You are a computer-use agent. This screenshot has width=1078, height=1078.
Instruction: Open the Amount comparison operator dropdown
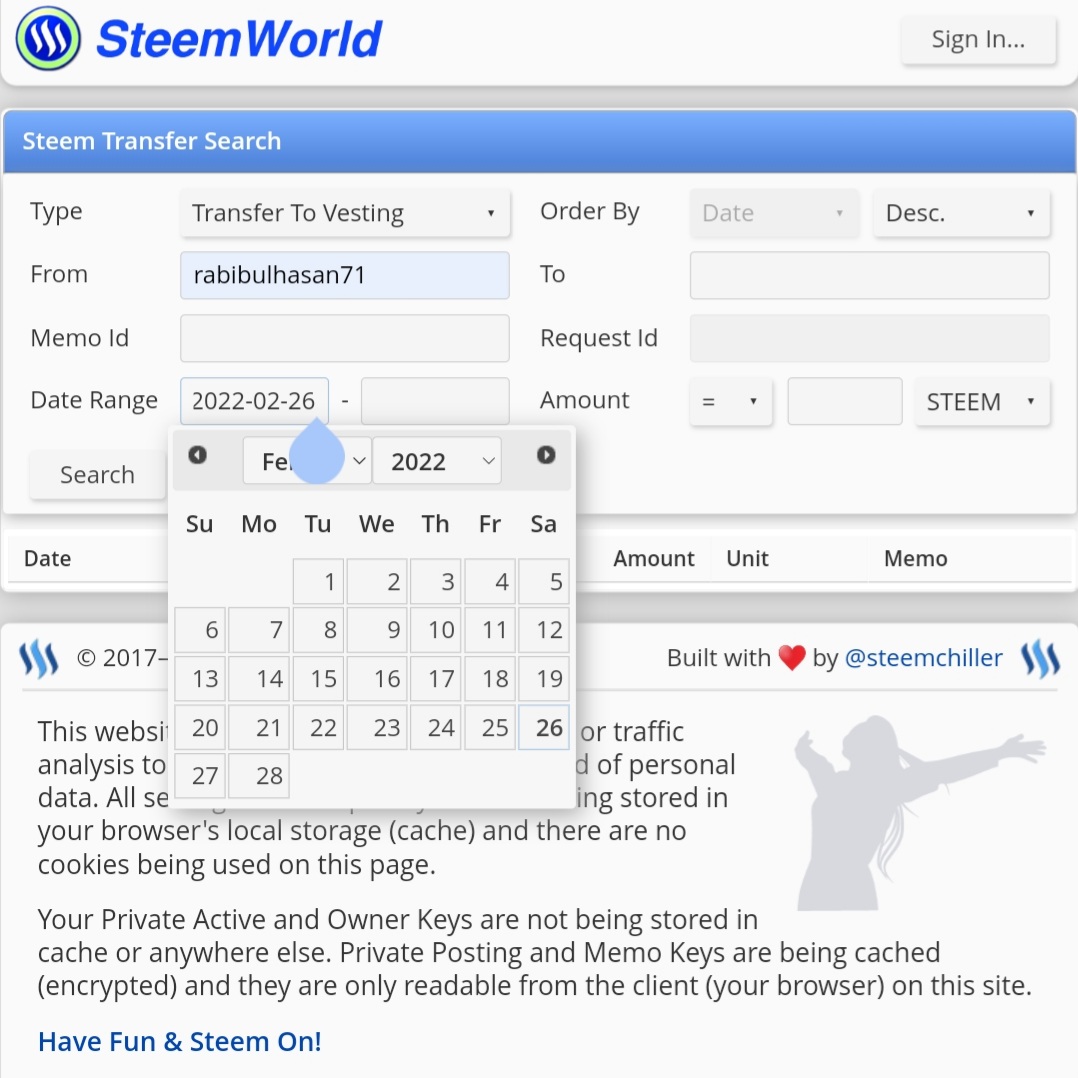pyautogui.click(x=731, y=402)
